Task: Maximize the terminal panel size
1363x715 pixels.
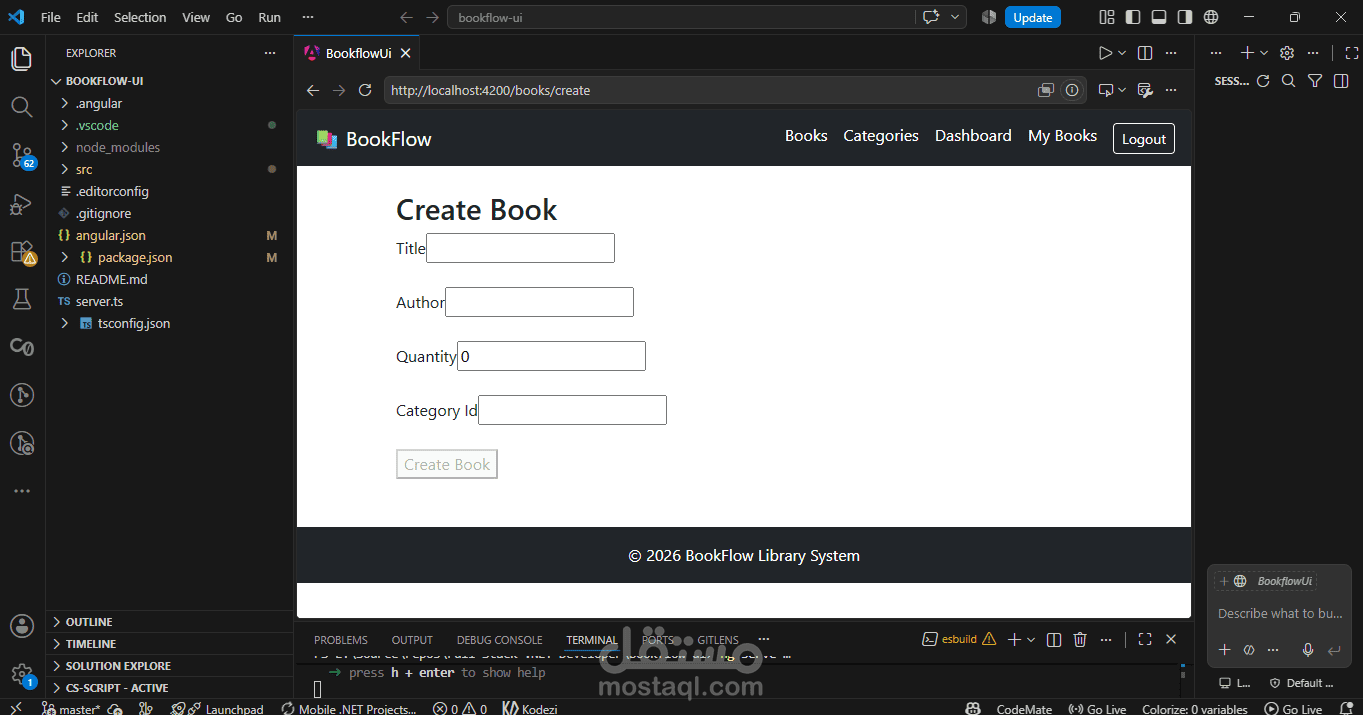Action: click(x=1145, y=639)
